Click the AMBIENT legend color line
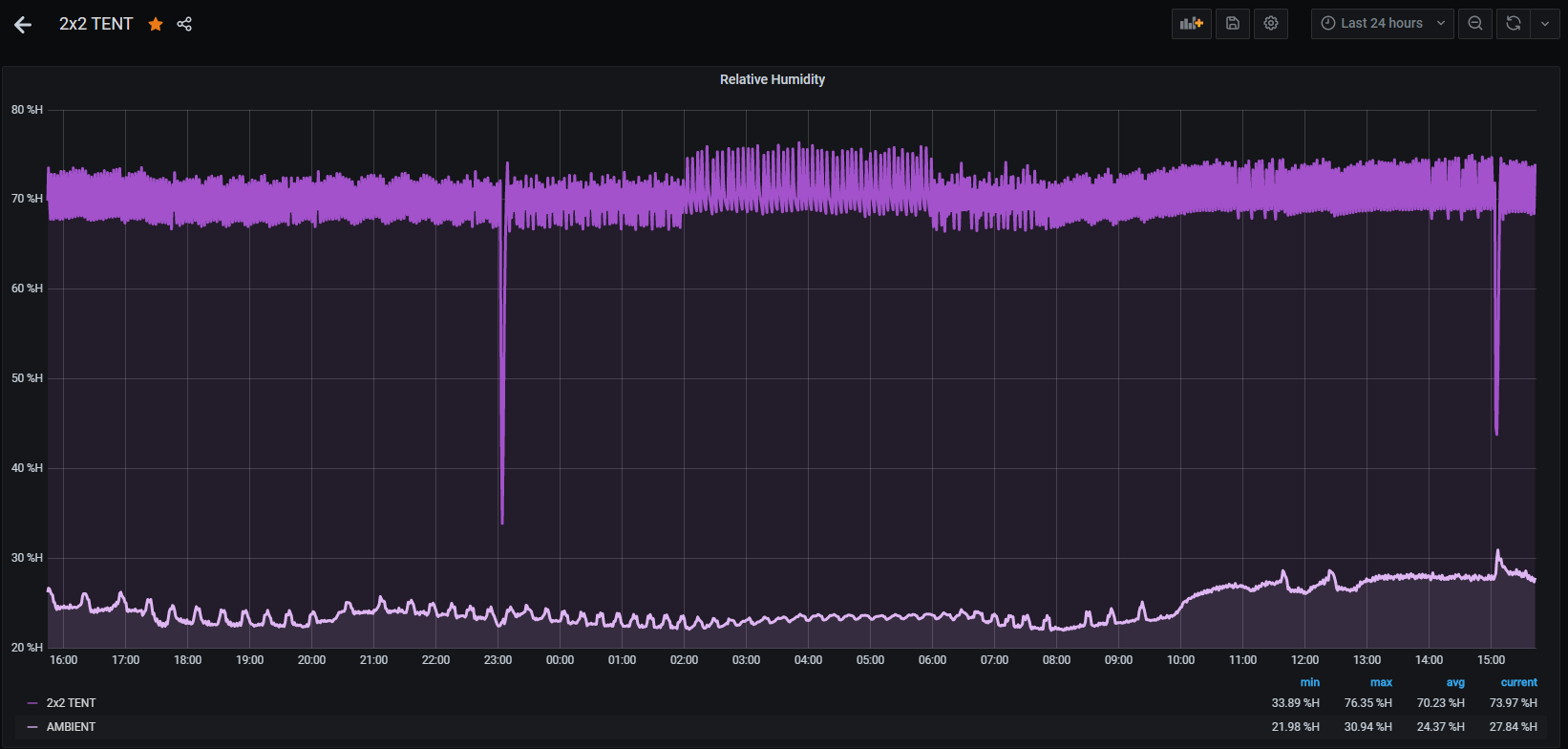1568x749 pixels. coord(32,727)
